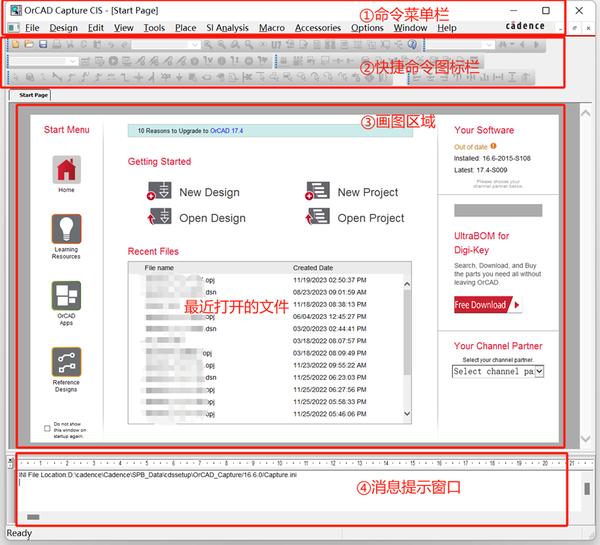The image size is (600, 545).
Task: Open OrCAD Apps icon
Action: coord(66,295)
